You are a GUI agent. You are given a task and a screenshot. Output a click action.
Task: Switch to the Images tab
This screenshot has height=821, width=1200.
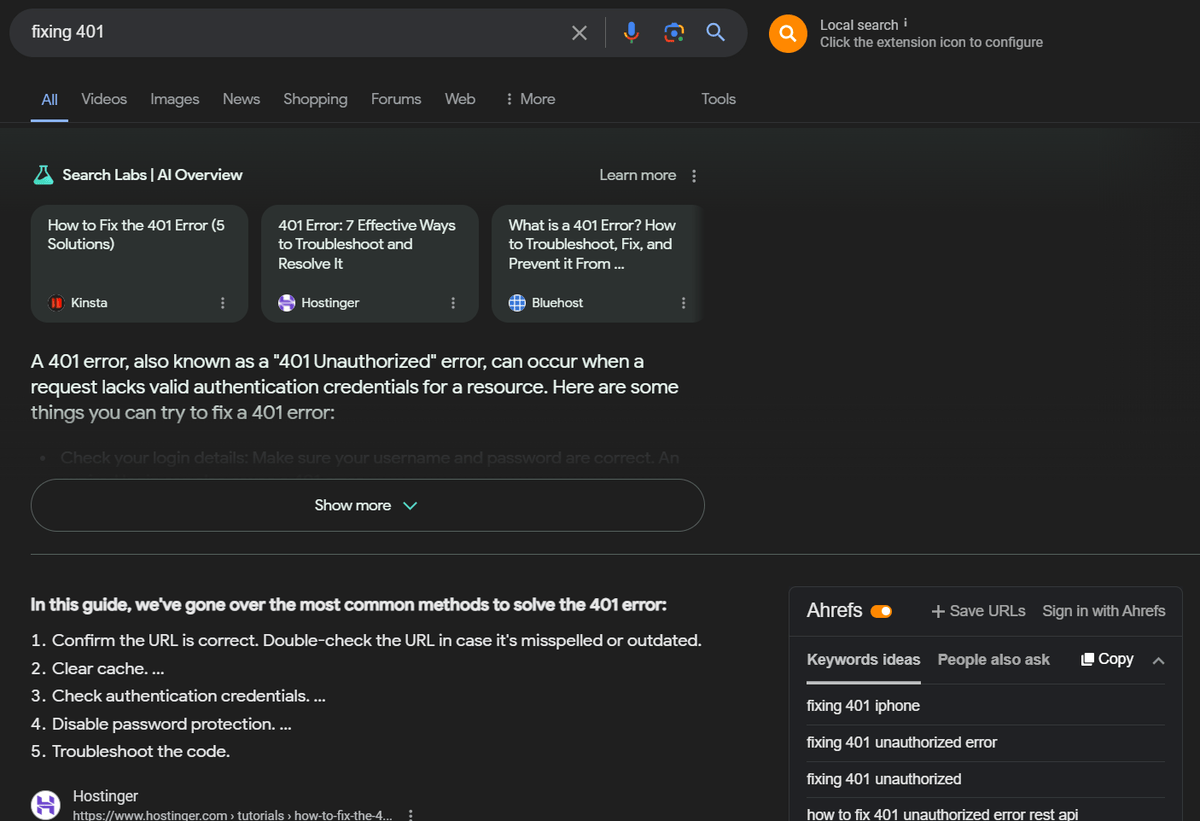point(175,99)
